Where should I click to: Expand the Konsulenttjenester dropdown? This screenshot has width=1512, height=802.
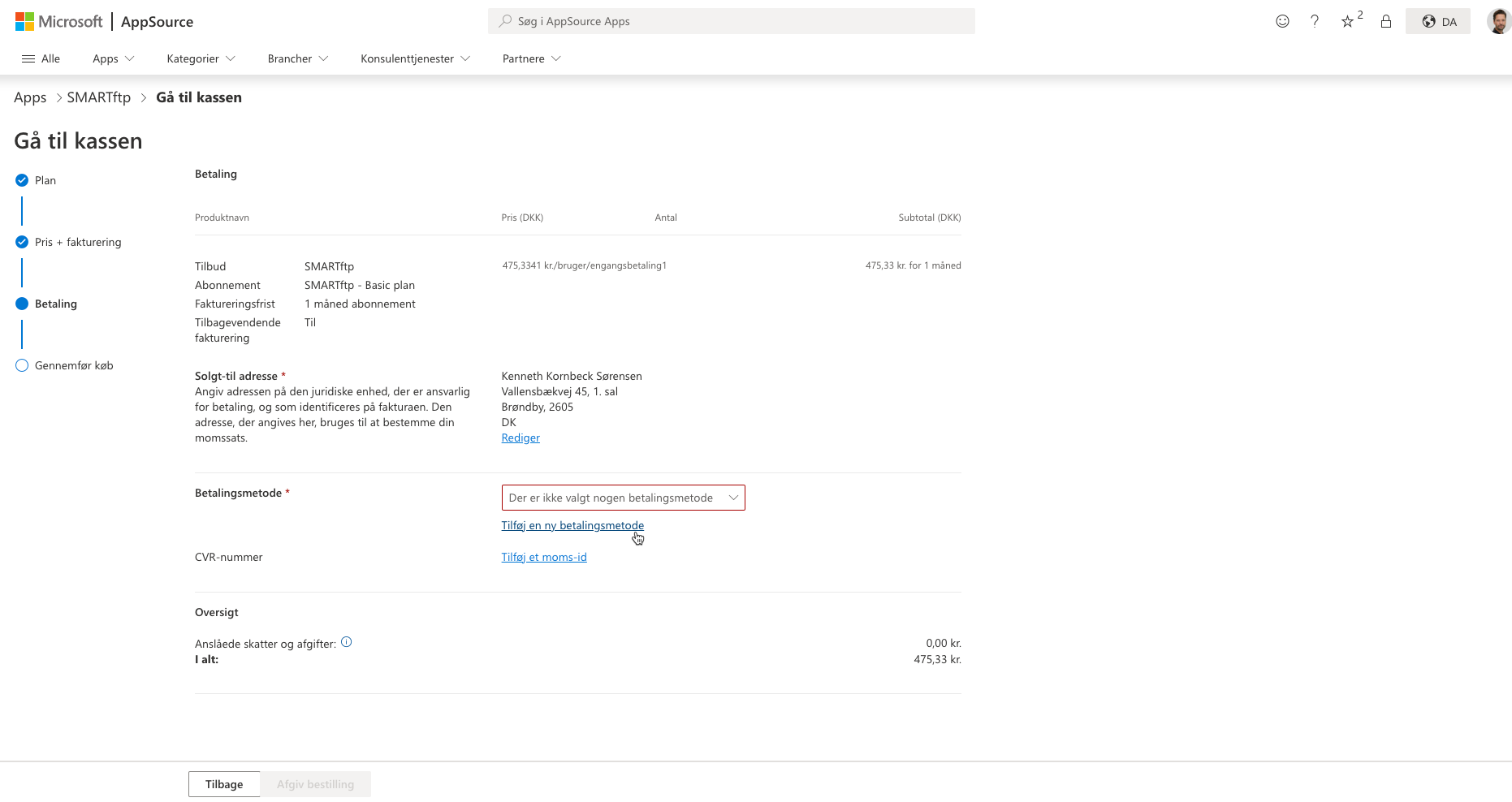tap(415, 58)
